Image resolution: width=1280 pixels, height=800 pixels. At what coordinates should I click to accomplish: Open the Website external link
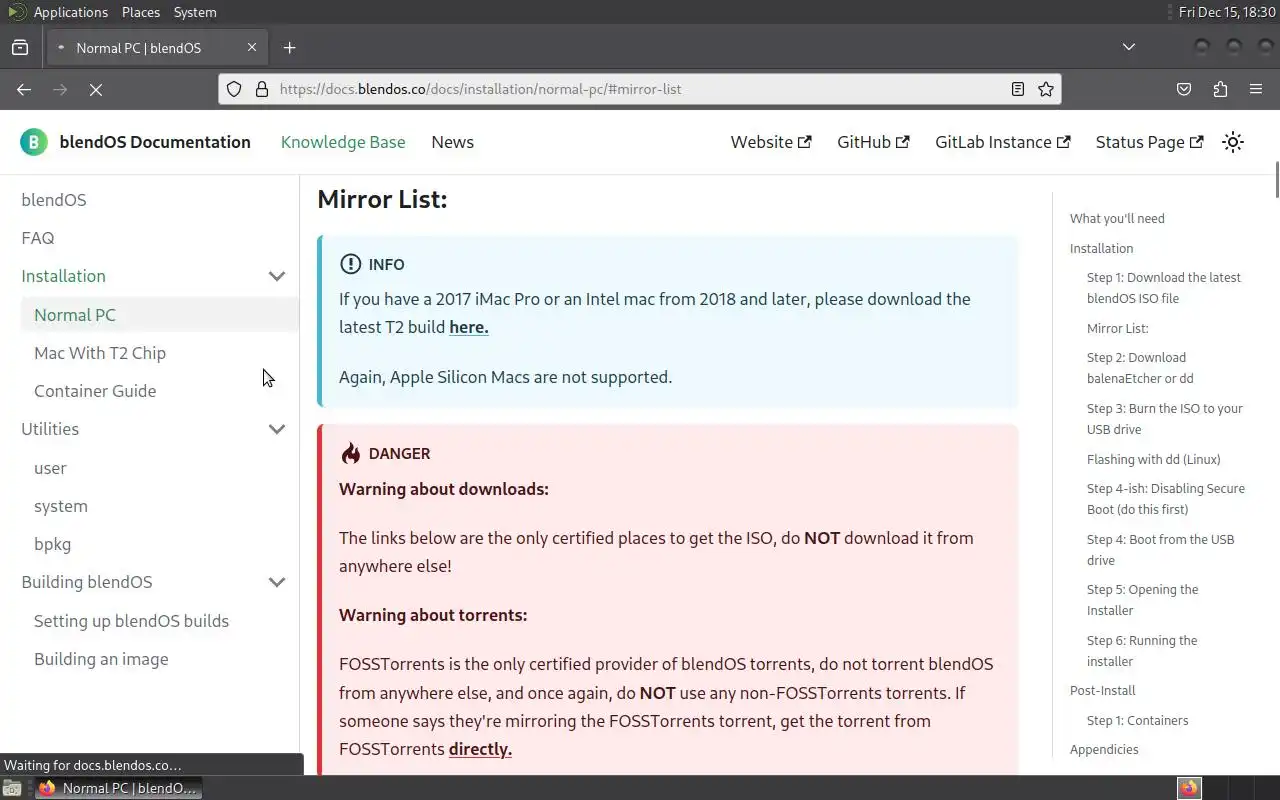pos(771,142)
